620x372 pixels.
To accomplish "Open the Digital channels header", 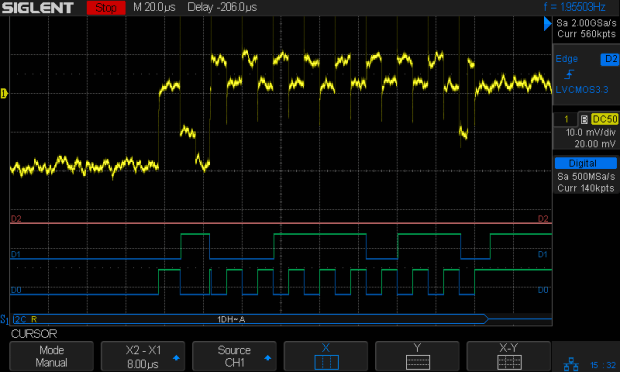I will (x=585, y=163).
